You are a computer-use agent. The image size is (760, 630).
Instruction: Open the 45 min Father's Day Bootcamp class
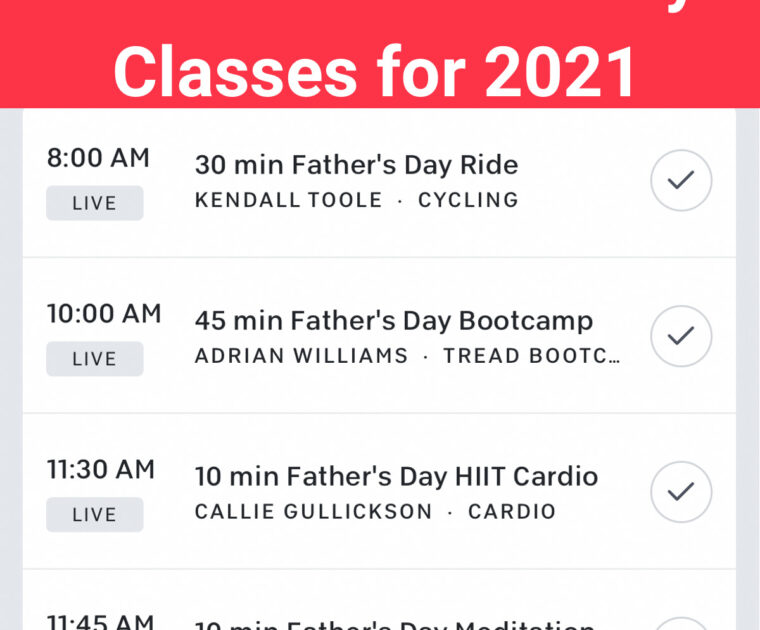tap(393, 321)
